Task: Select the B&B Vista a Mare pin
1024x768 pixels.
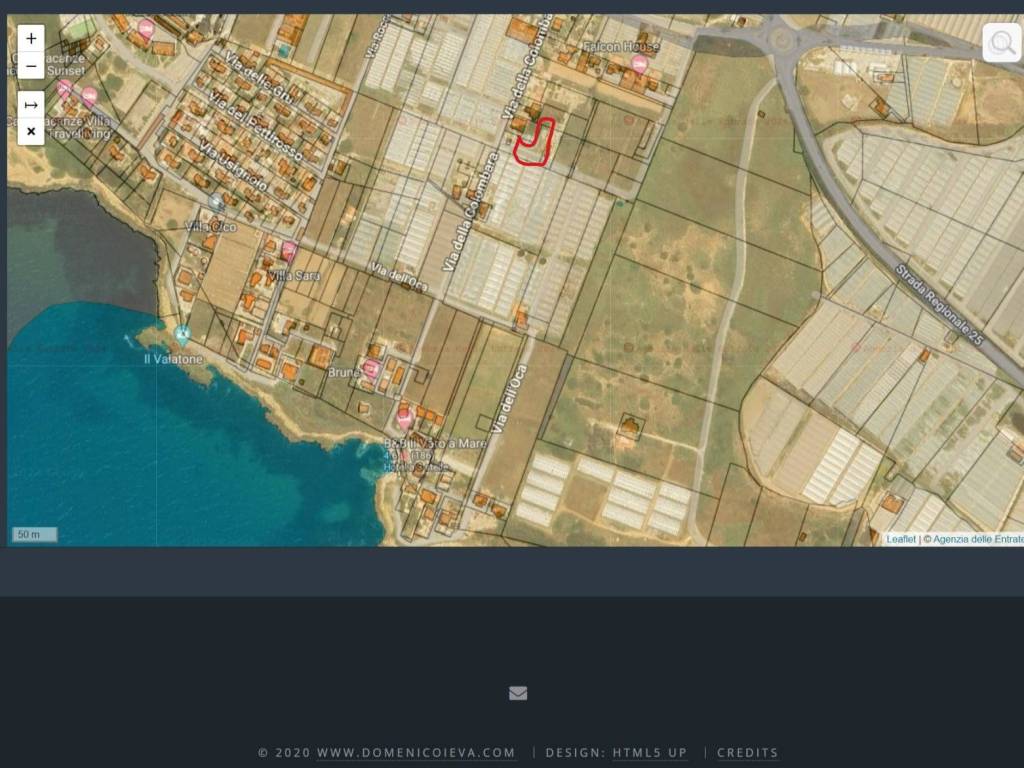Action: 405,418
